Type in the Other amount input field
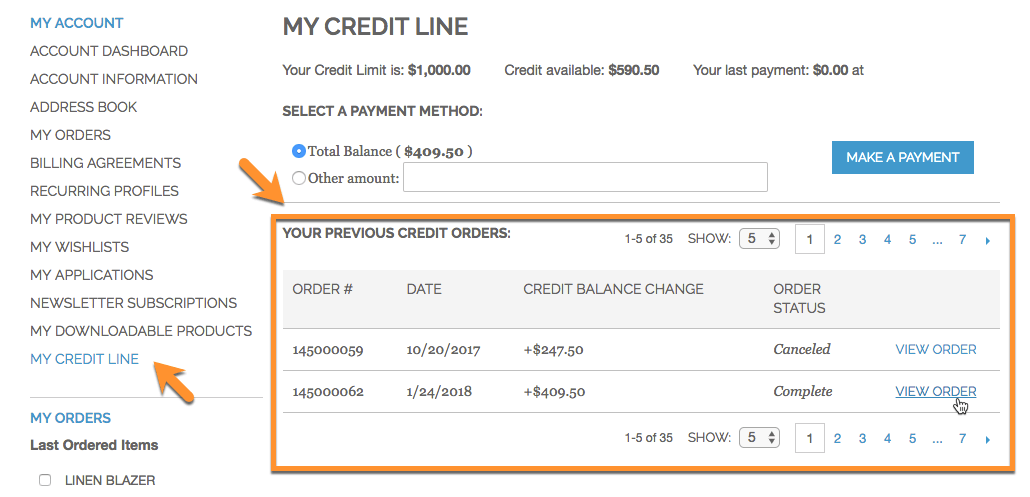Image resolution: width=1030 pixels, height=497 pixels. point(585,177)
